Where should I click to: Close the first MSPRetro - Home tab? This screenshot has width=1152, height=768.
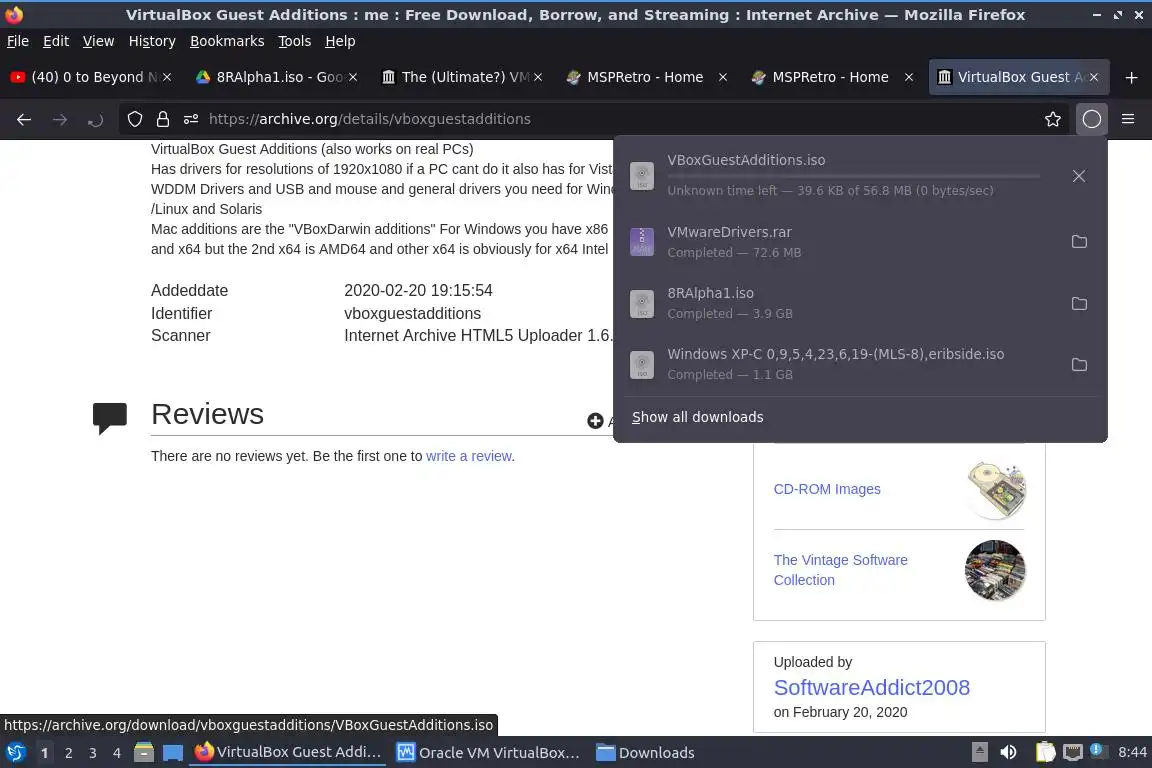pos(723,77)
